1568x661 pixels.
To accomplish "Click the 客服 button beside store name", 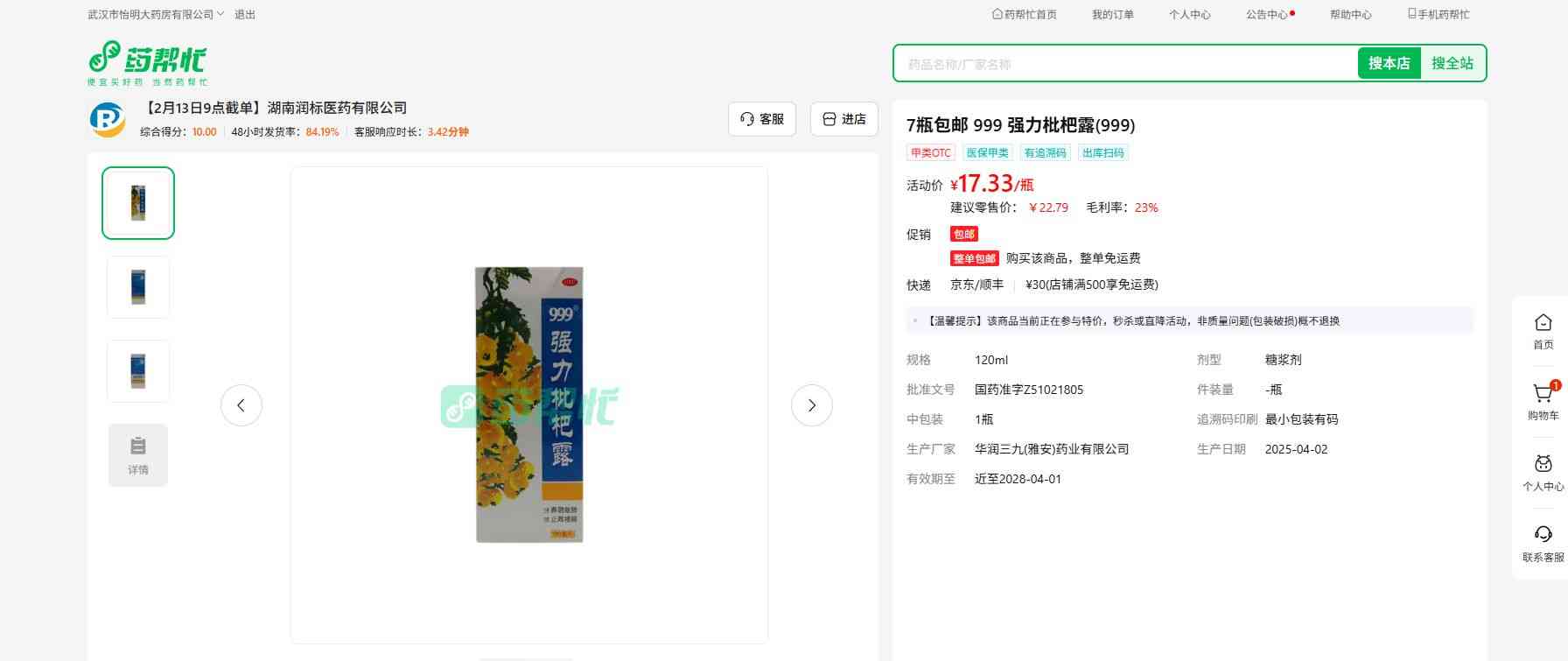I will pyautogui.click(x=762, y=119).
